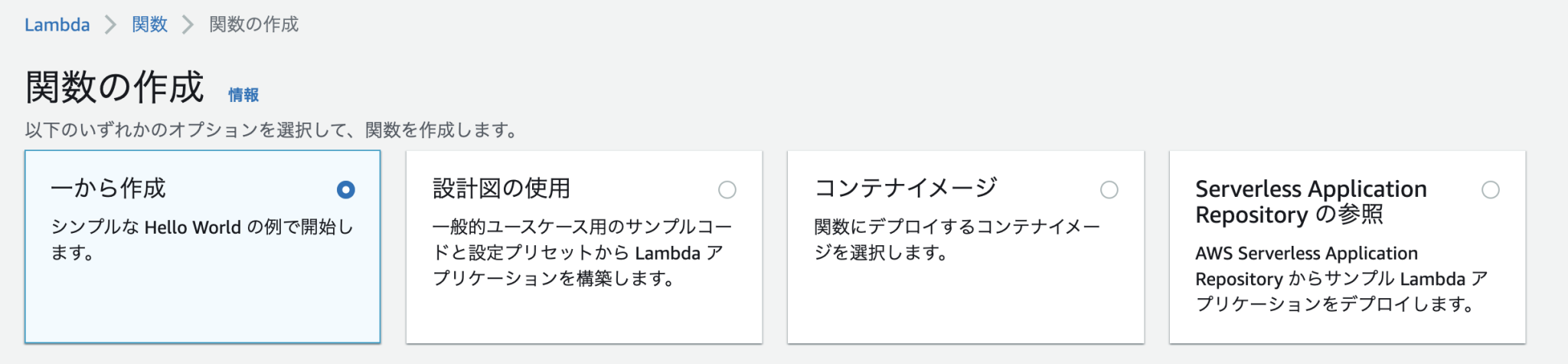Click the large 関数の作成 page heading
The width and height of the screenshot is (1568, 364).
point(115,87)
